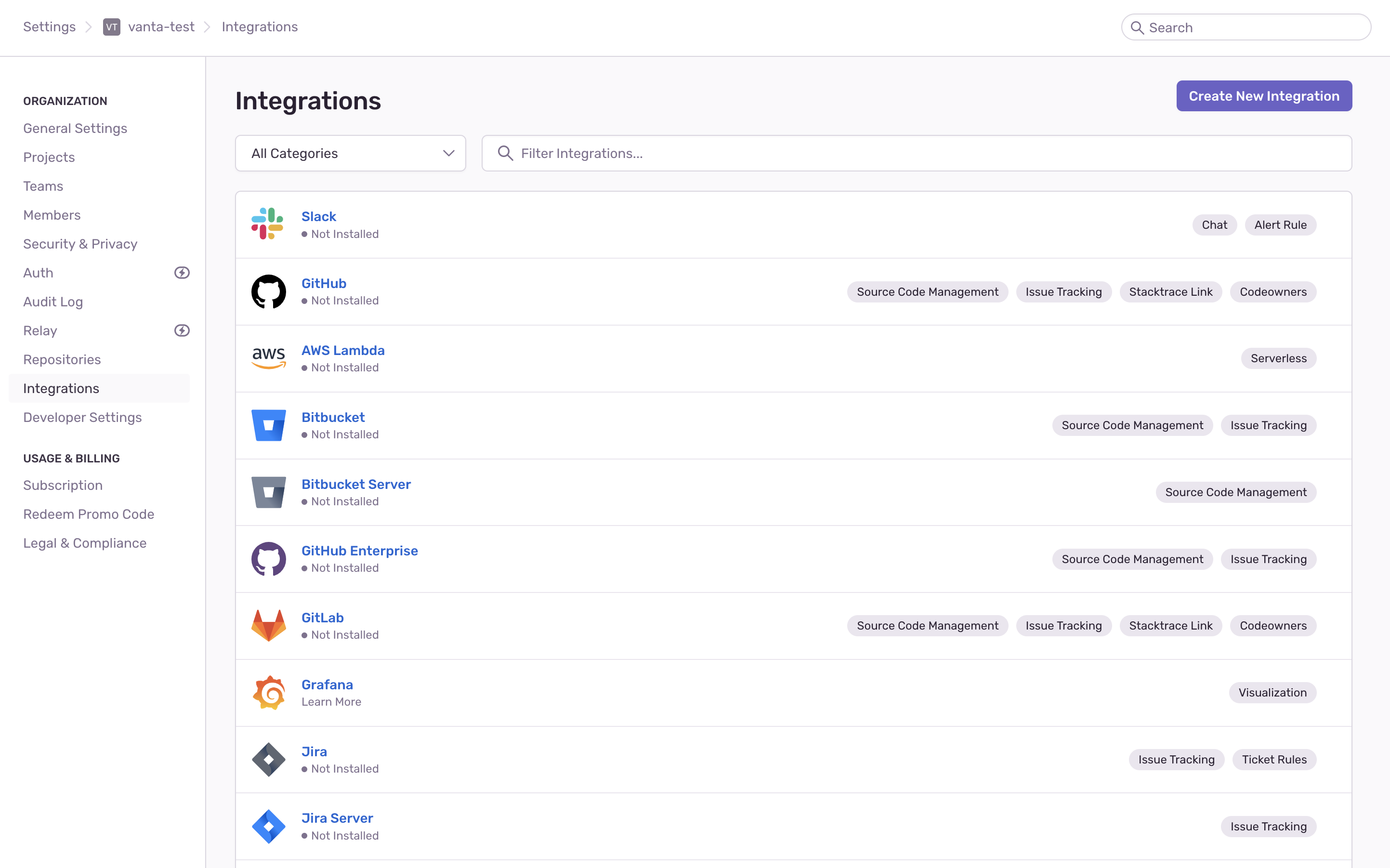
Task: Click the gray Jira logo icon
Action: click(x=268, y=760)
